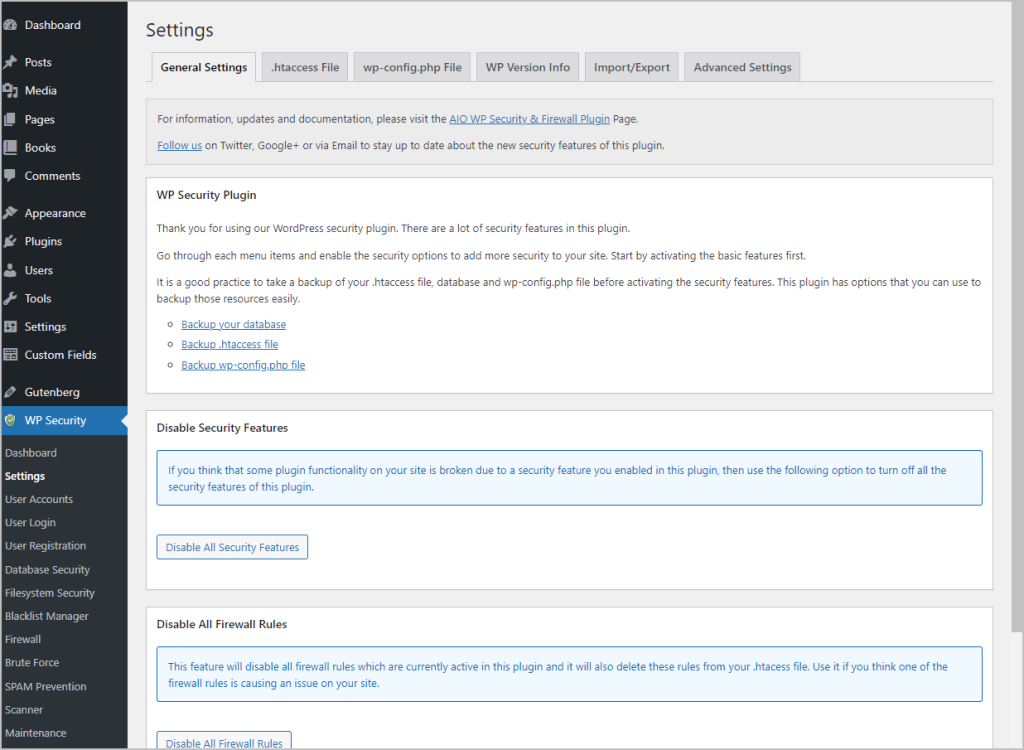This screenshot has height=750, width=1024.
Task: Open the Scanner submenu item
Action: pos(24,709)
